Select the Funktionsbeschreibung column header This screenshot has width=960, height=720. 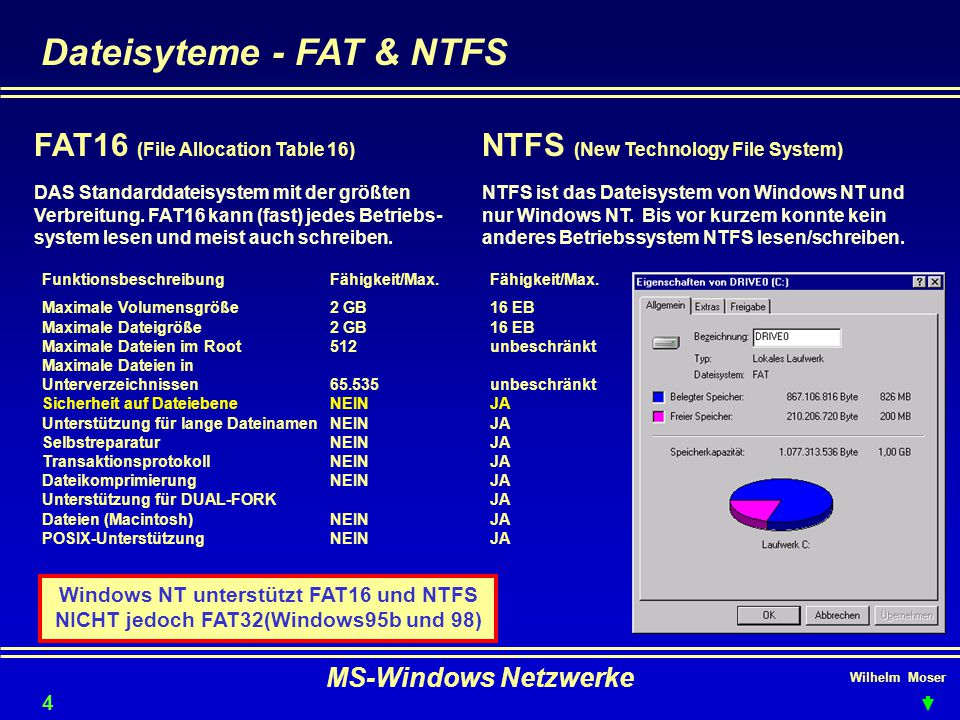pyautogui.click(x=133, y=279)
